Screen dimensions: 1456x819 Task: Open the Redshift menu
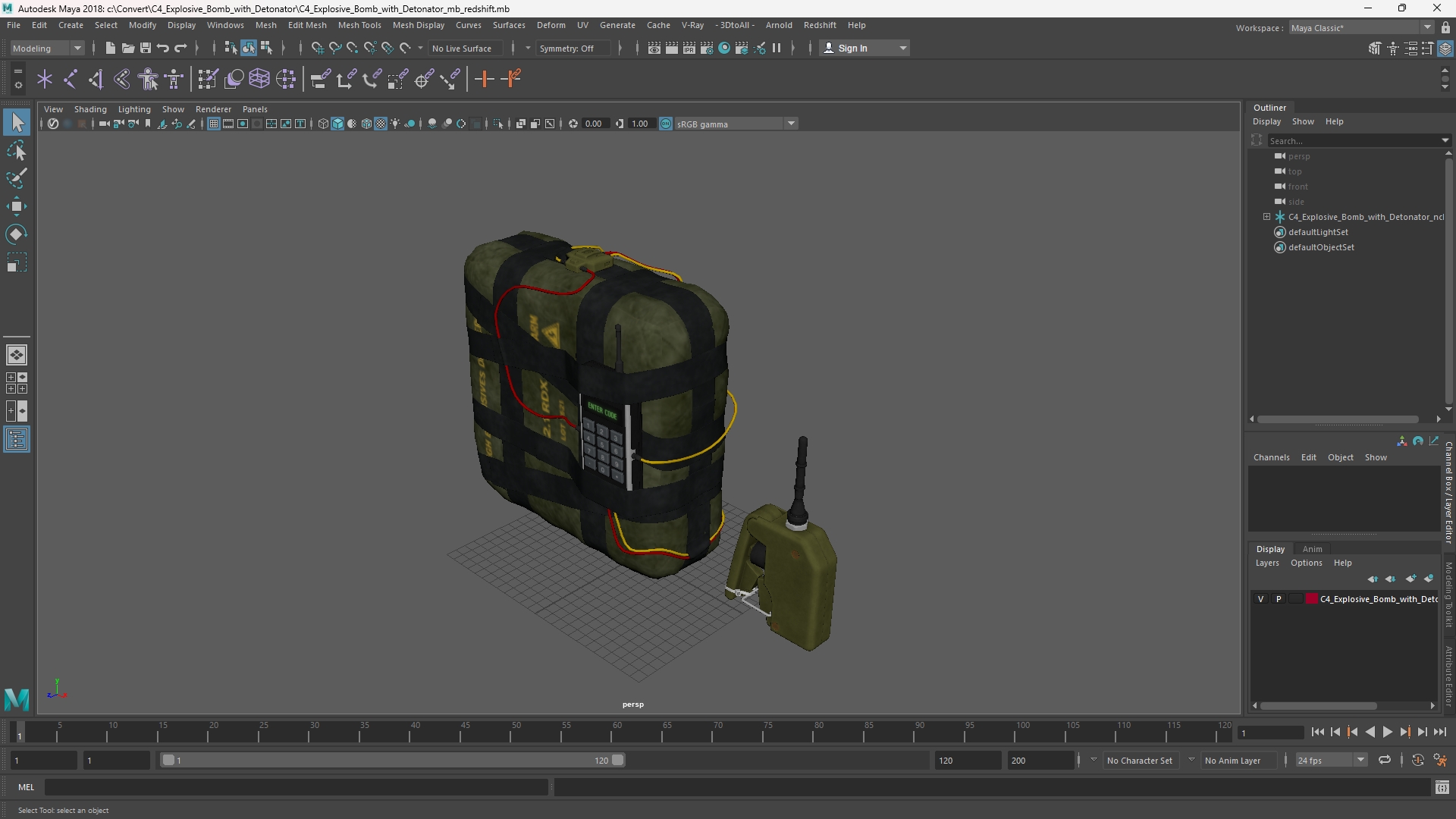[820, 25]
